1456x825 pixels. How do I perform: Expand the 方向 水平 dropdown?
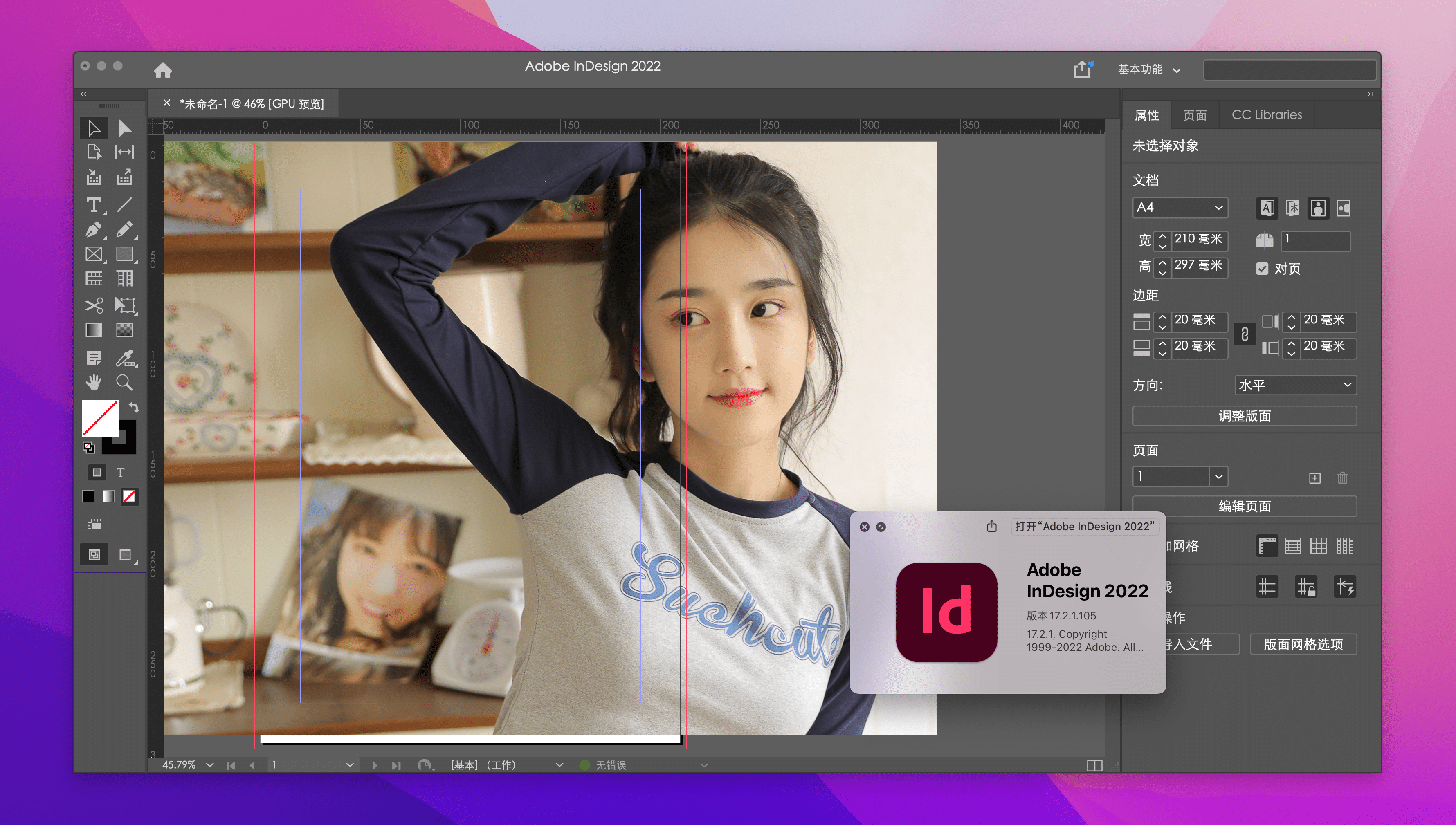(x=1295, y=385)
